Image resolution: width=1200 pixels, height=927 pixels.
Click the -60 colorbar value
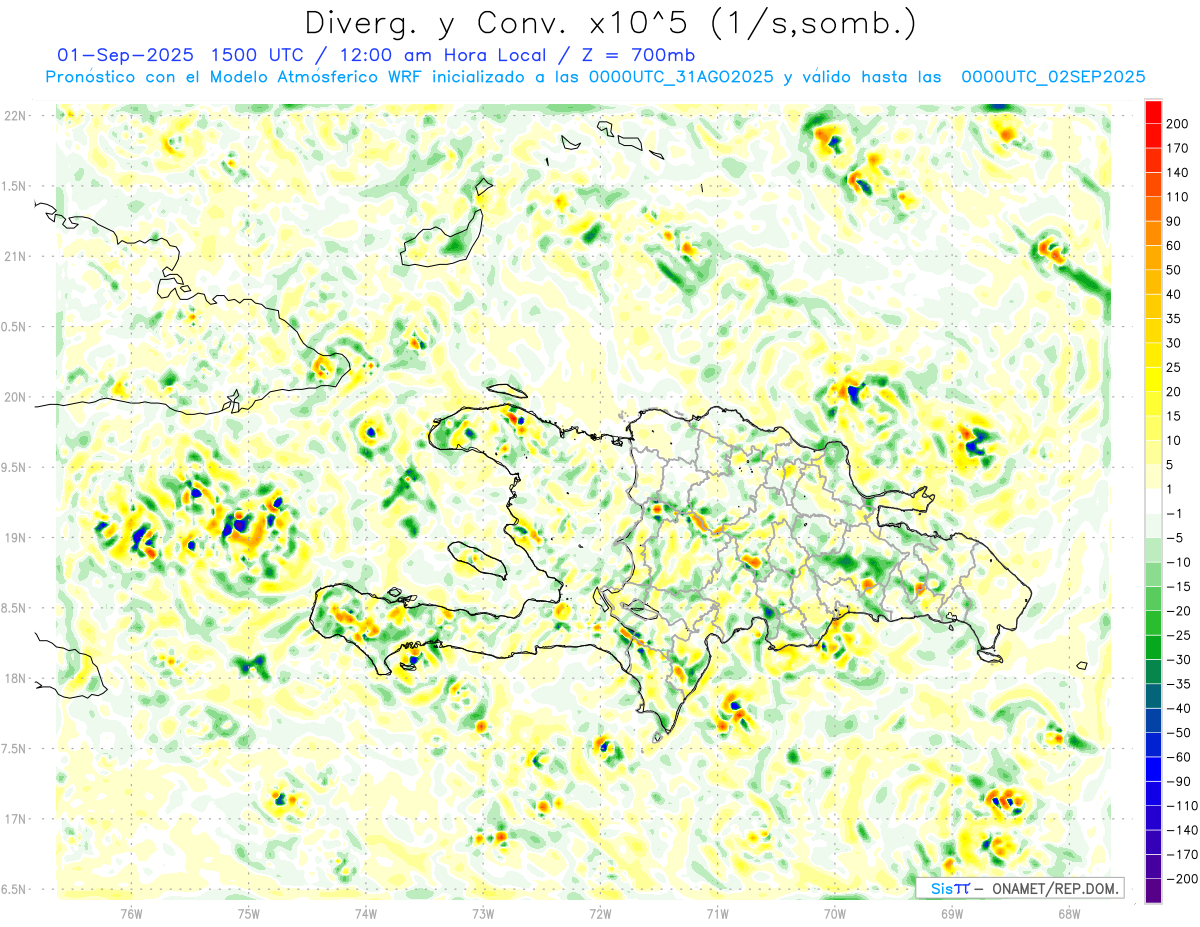(1181, 757)
